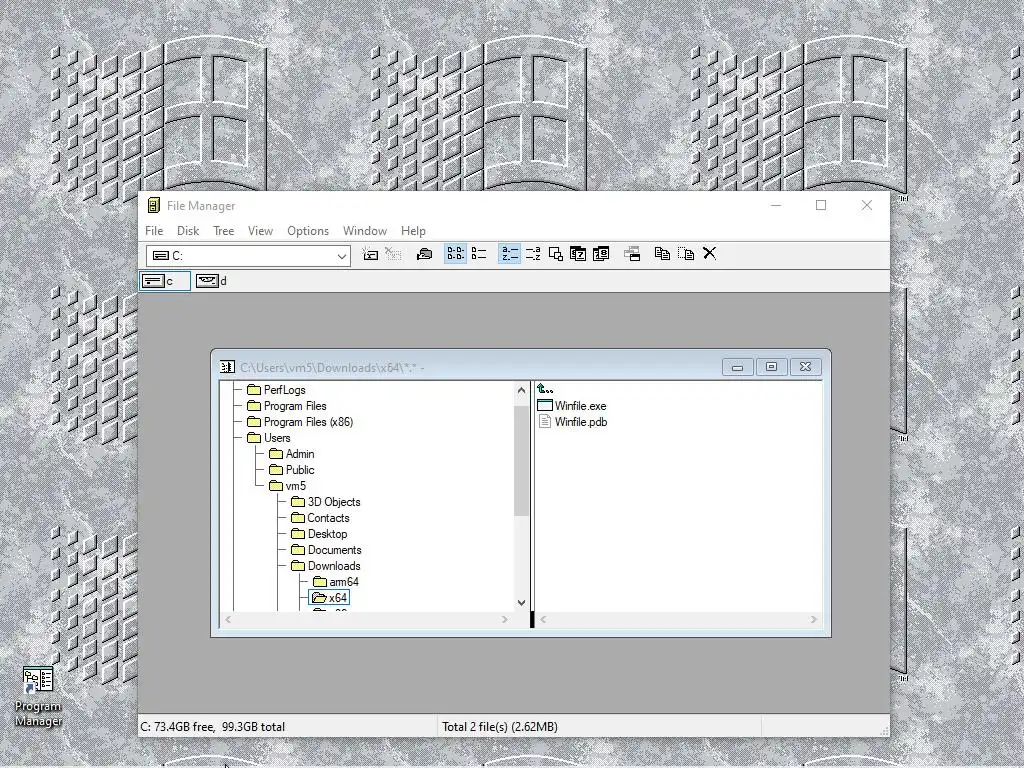This screenshot has height=768, width=1024.
Task: Click the Winfile.exe application icon
Action: [545, 406]
